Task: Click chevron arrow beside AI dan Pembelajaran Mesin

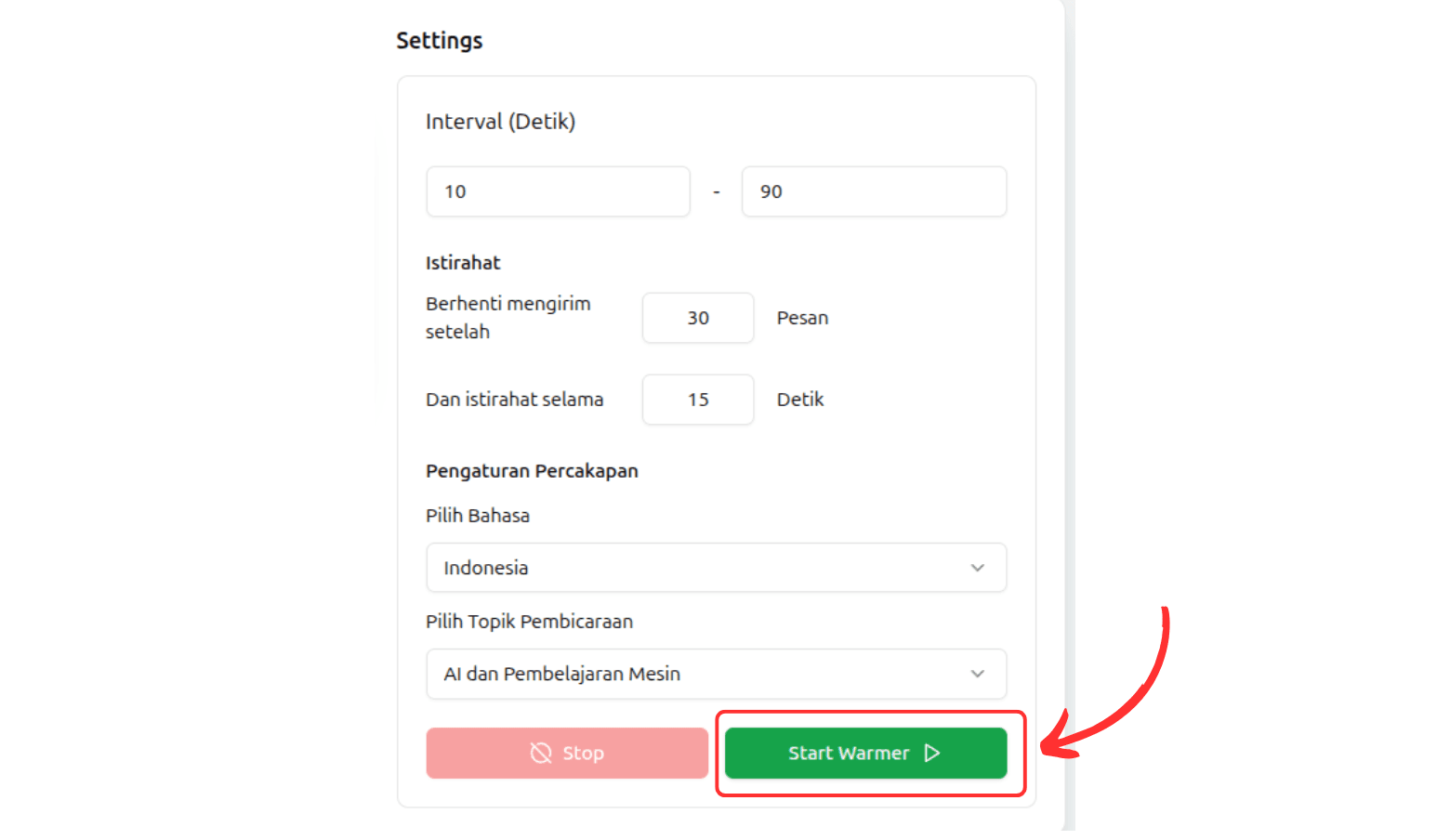Action: coord(977,674)
